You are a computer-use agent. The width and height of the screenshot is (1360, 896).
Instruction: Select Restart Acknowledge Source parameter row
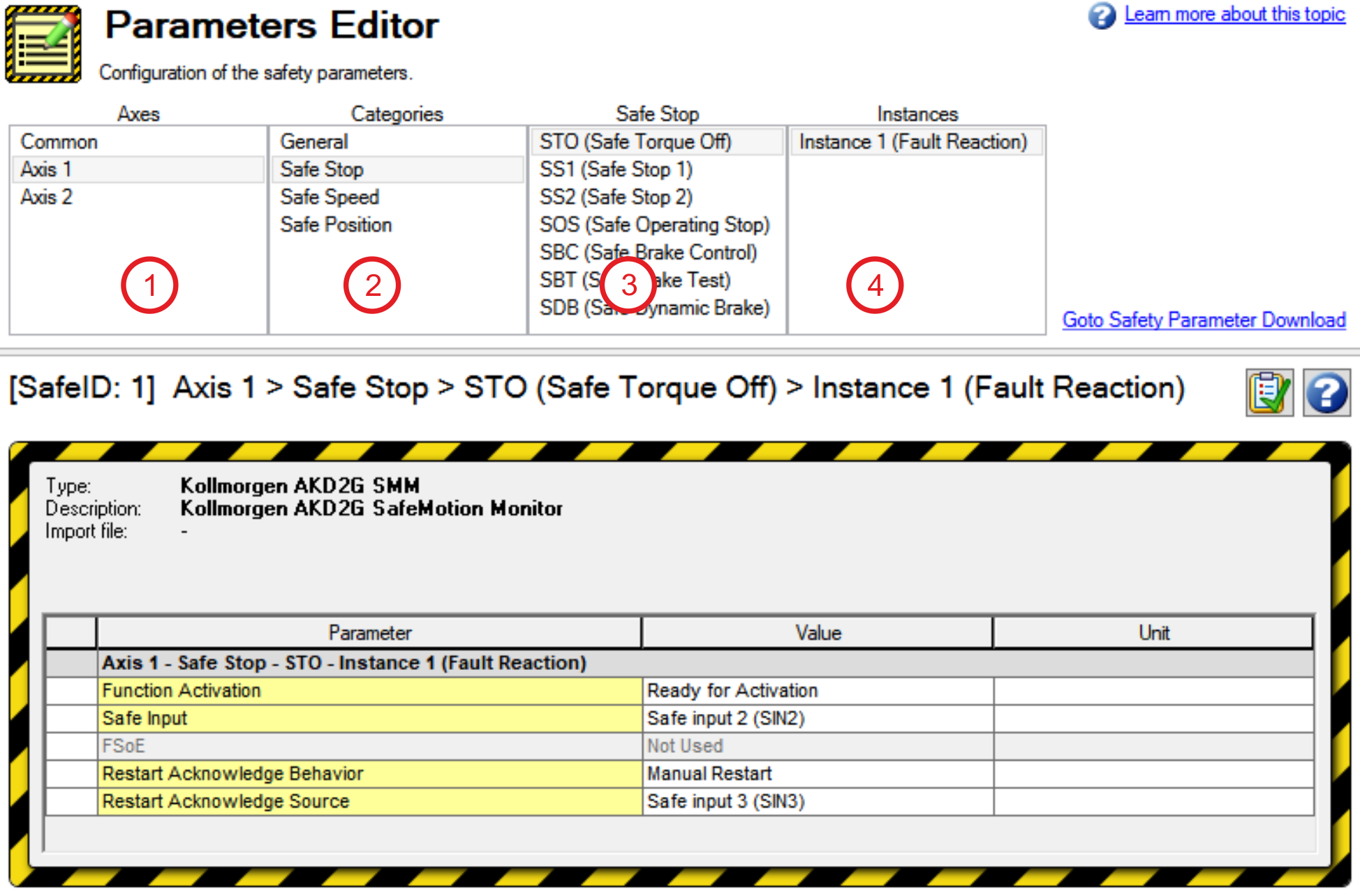pos(369,802)
